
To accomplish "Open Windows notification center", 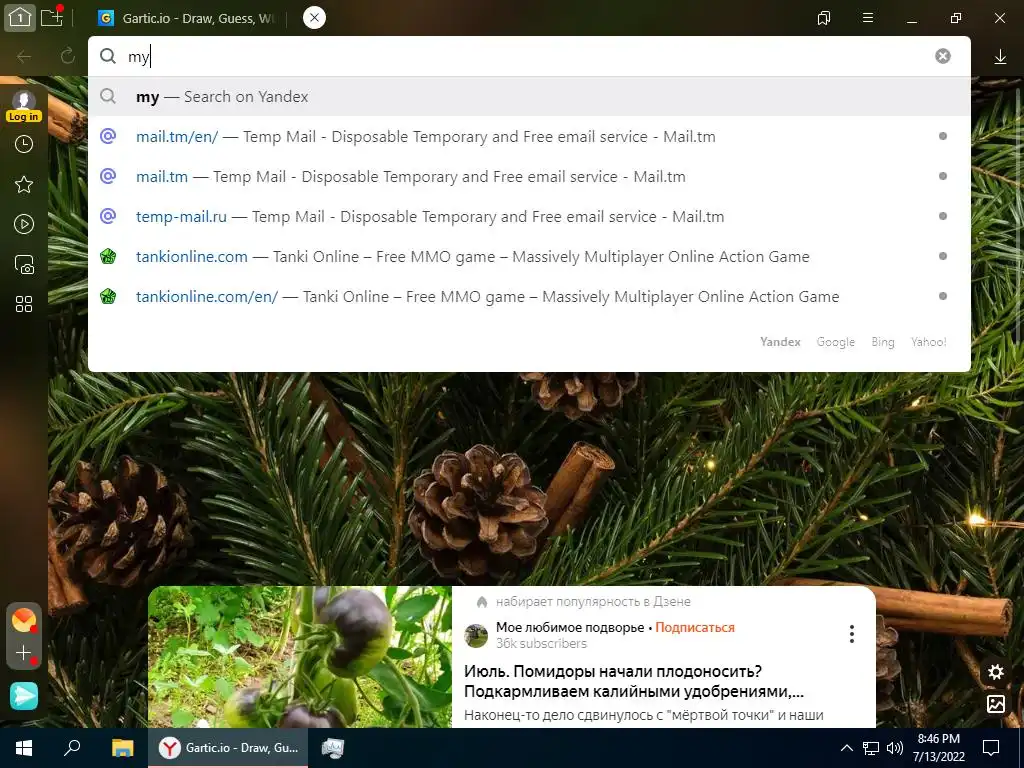I will click(991, 748).
